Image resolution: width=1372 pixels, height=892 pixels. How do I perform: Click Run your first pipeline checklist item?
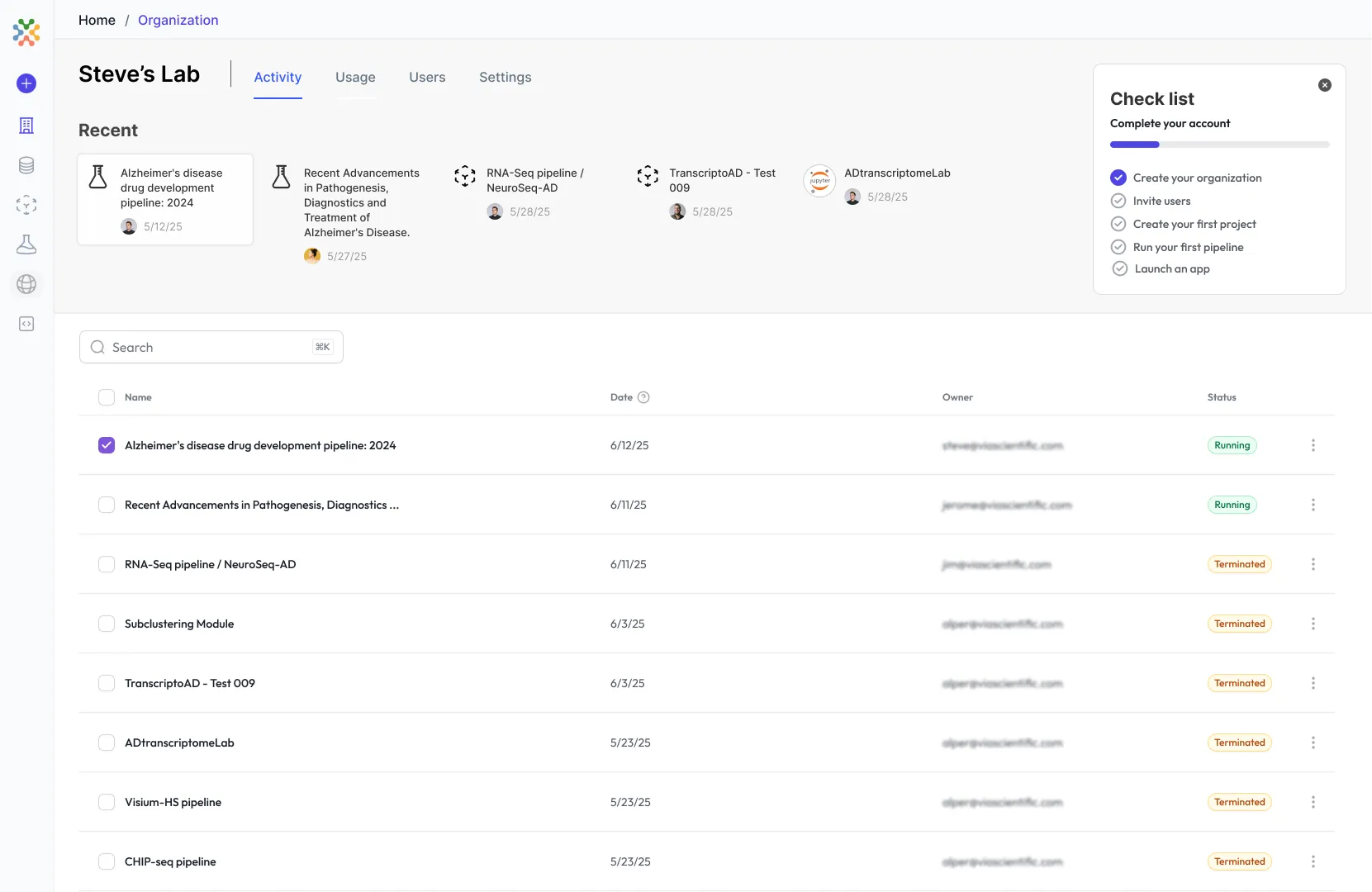[1188, 247]
